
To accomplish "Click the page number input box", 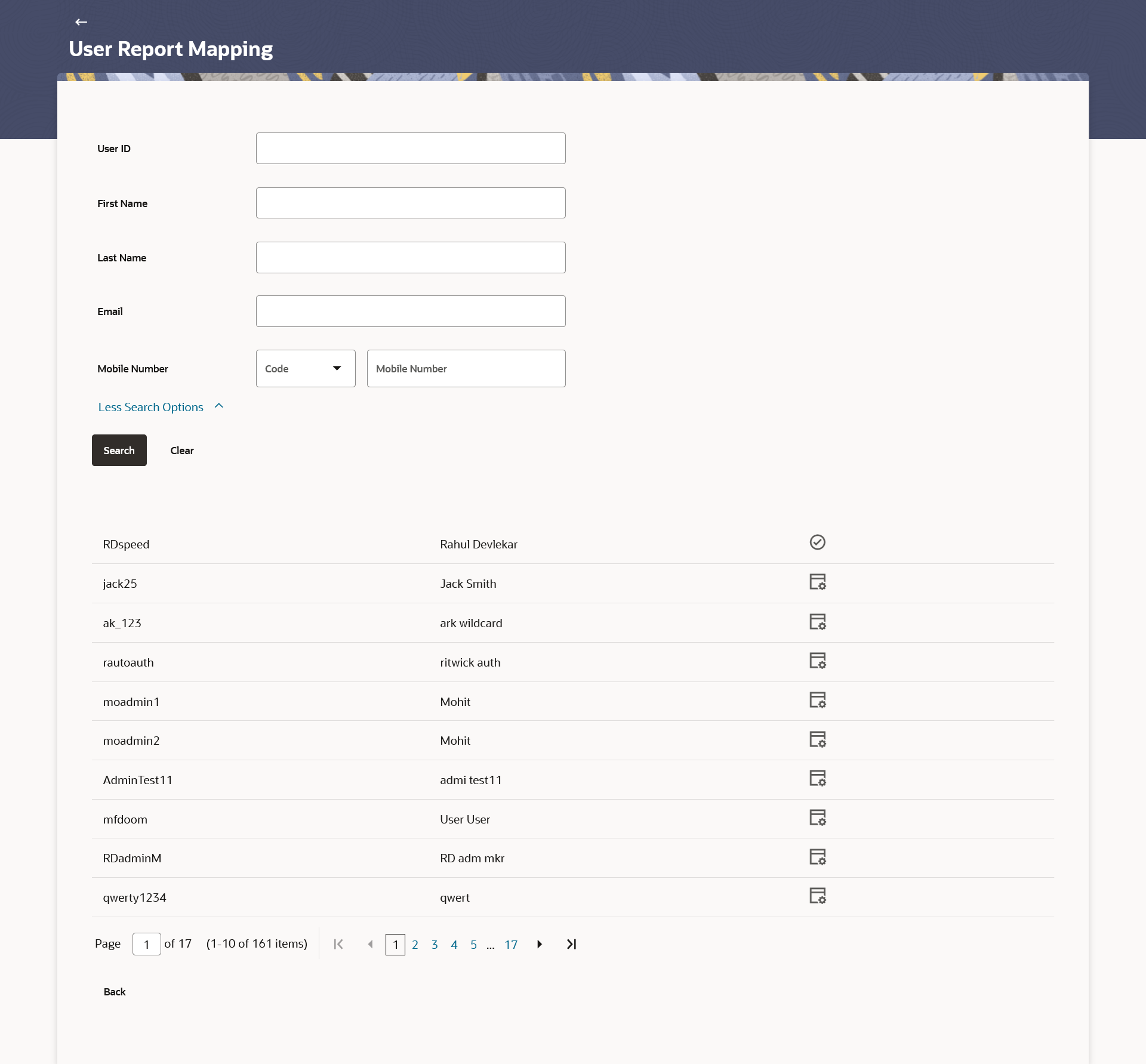I will 146,944.
